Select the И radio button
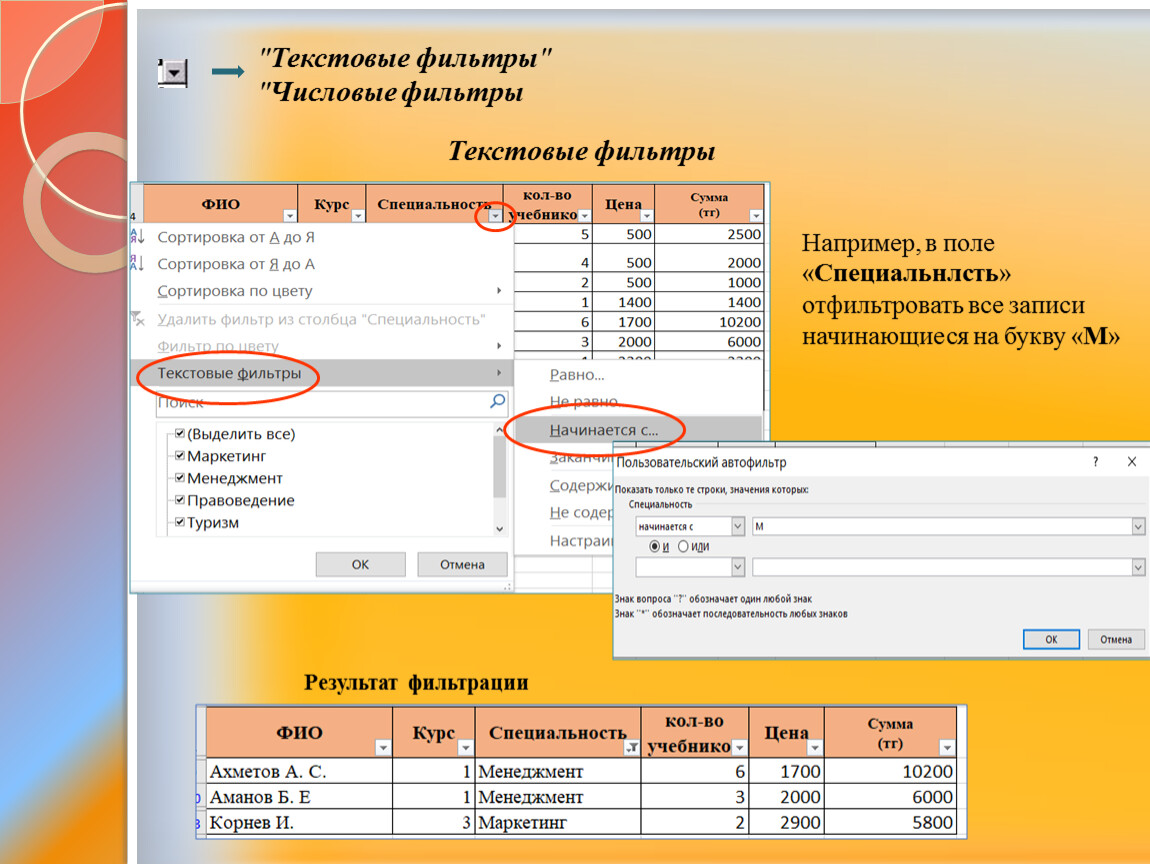Viewport: 1150px width, 864px height. pyautogui.click(x=654, y=546)
